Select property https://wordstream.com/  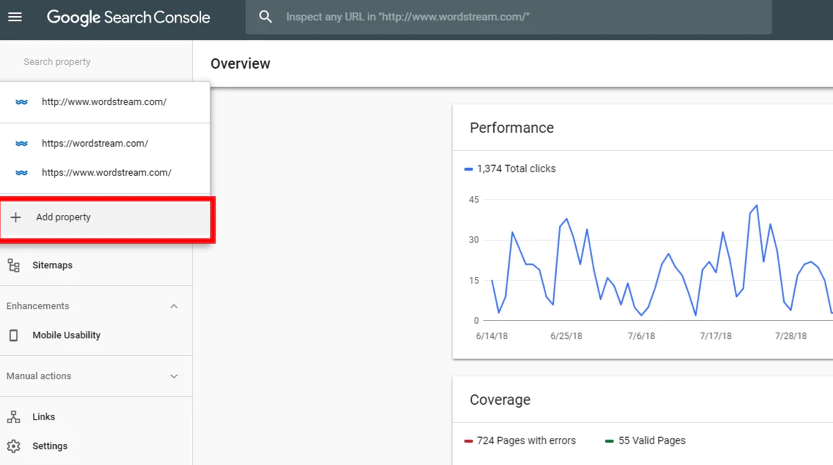point(105,143)
